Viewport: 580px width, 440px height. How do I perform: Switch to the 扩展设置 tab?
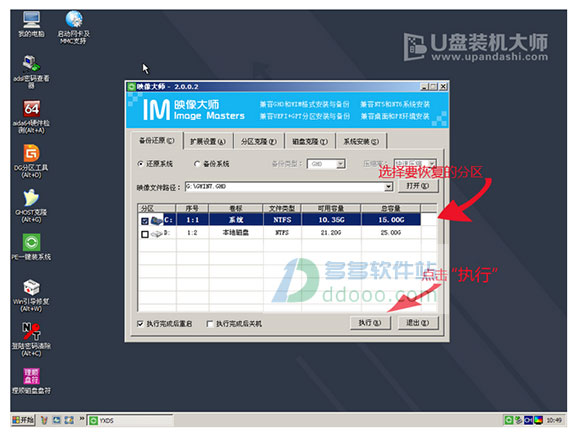208,142
